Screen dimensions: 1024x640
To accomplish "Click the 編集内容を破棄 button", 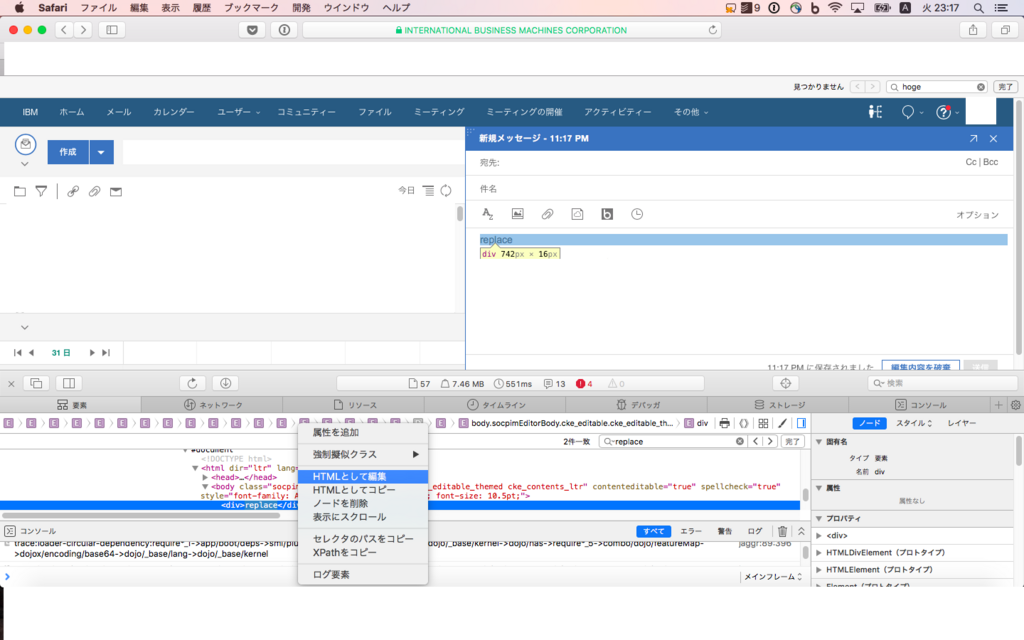I will (x=921, y=366).
